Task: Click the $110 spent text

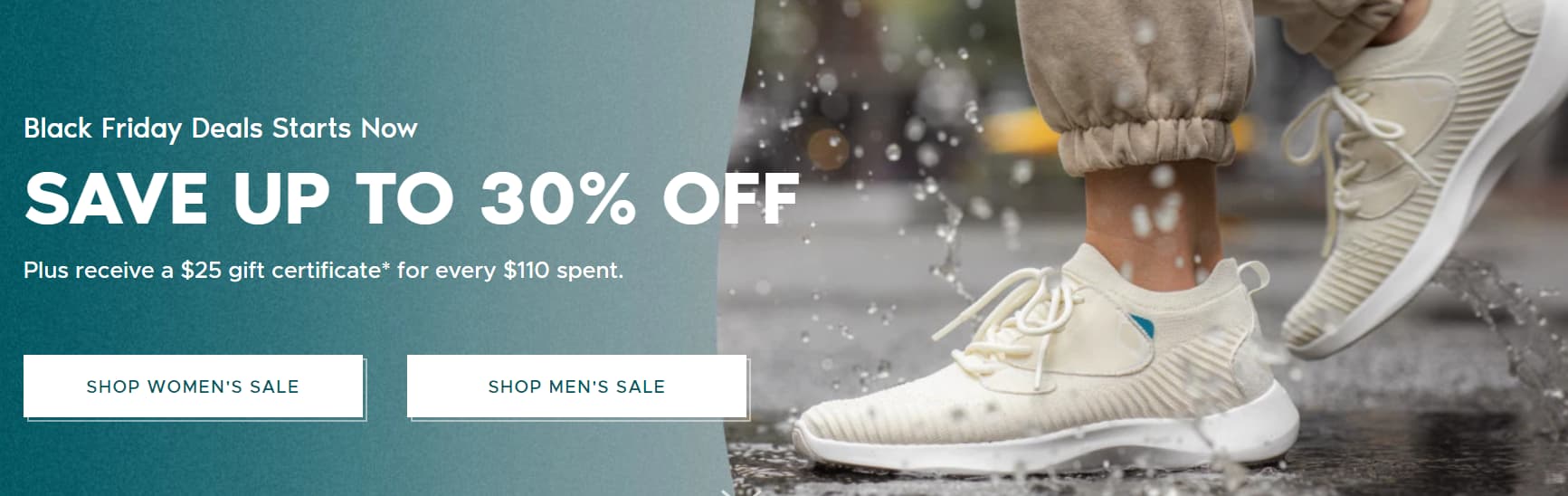Action: tap(563, 270)
